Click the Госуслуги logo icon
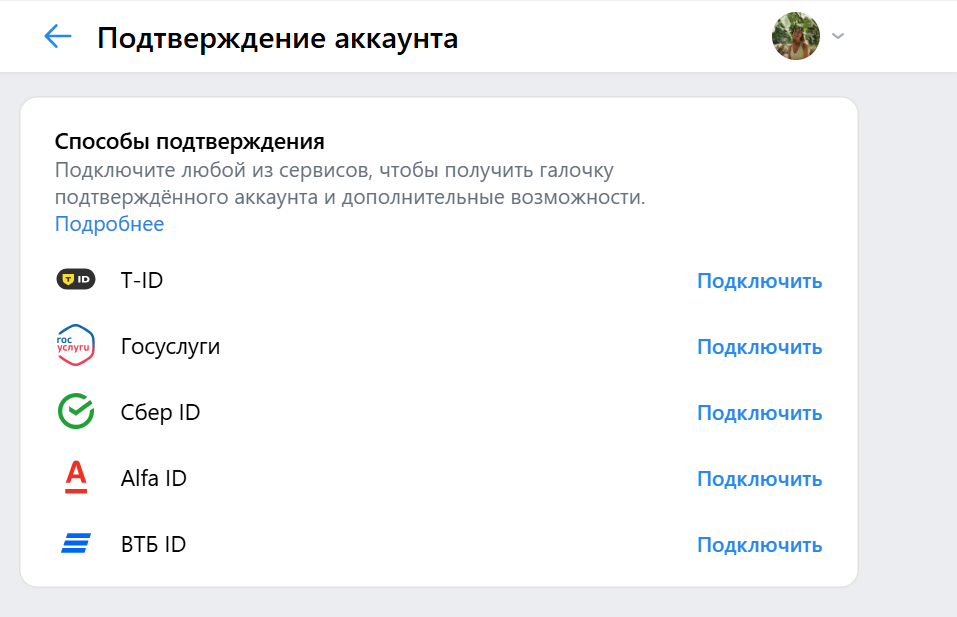The width and height of the screenshot is (957, 617). tap(76, 346)
